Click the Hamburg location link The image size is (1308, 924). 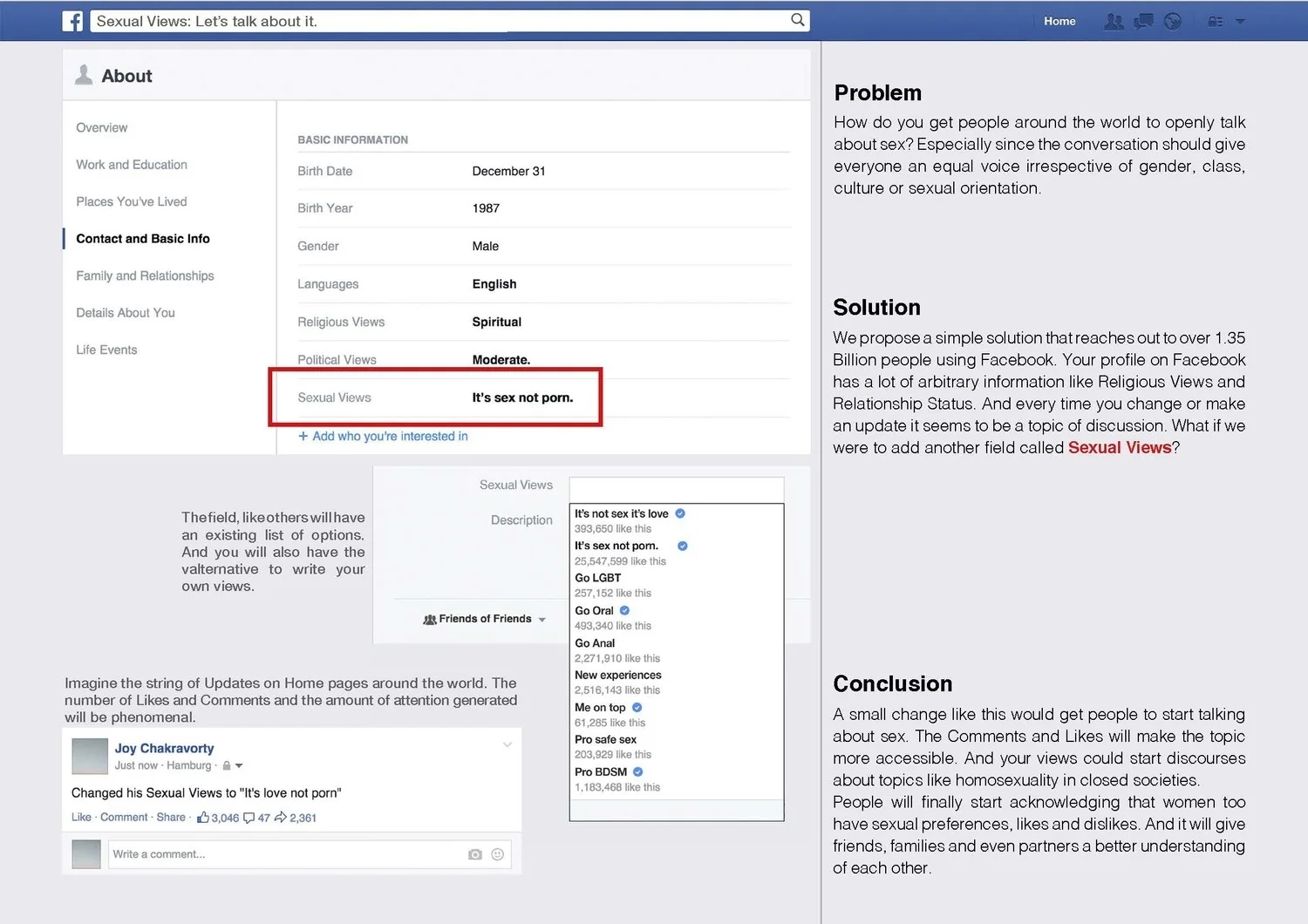click(189, 765)
